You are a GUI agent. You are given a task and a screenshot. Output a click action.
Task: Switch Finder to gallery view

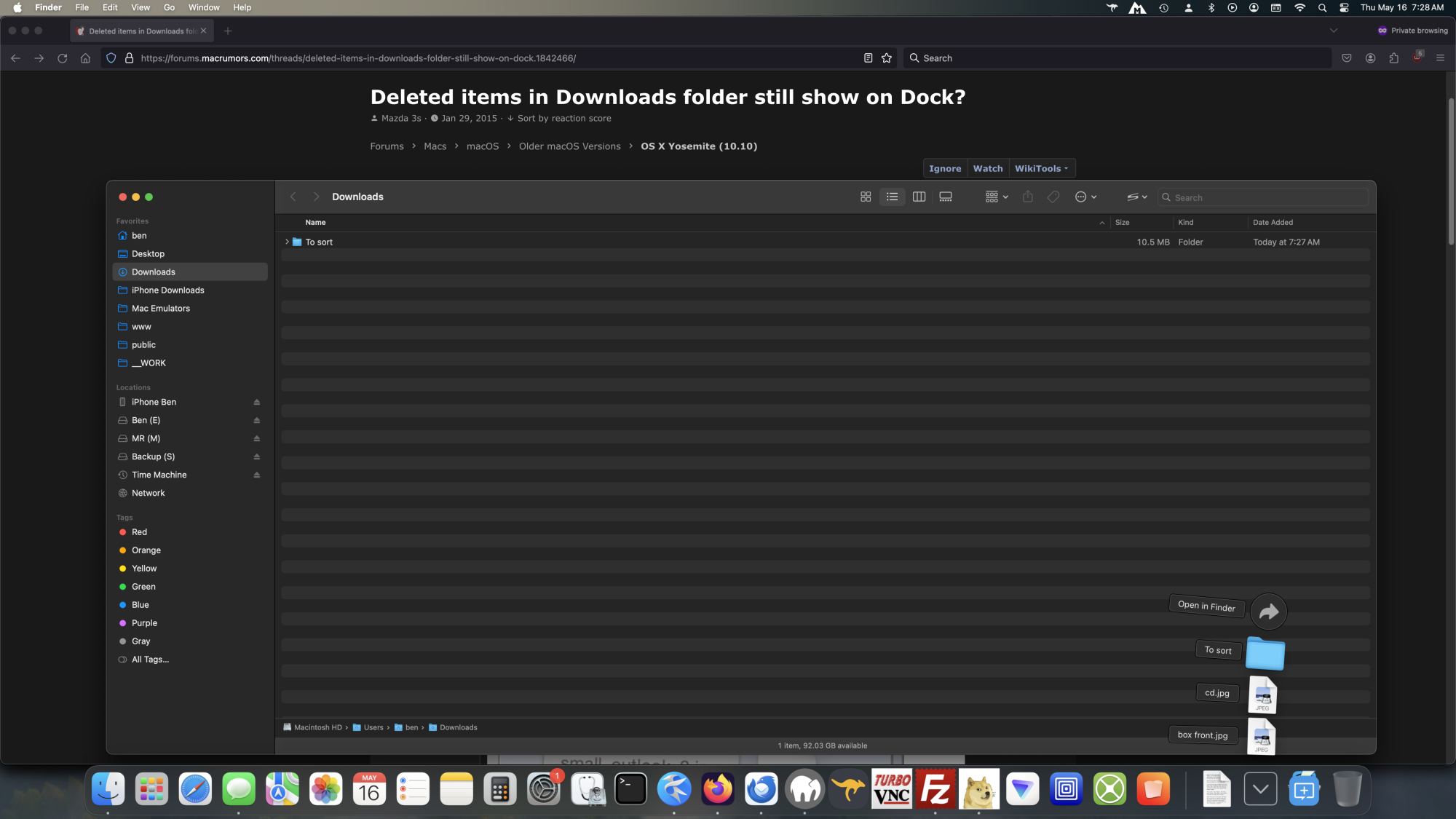[946, 197]
